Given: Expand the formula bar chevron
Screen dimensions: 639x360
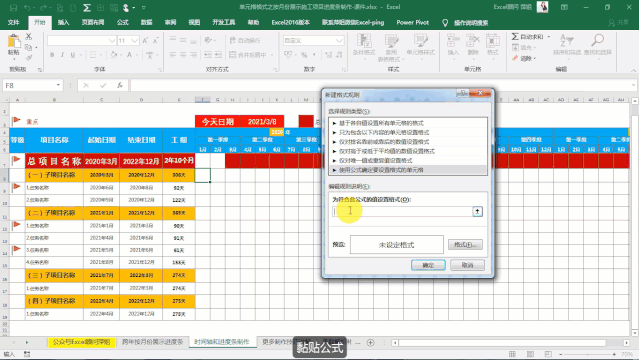Looking at the screenshot, I should click(633, 85).
